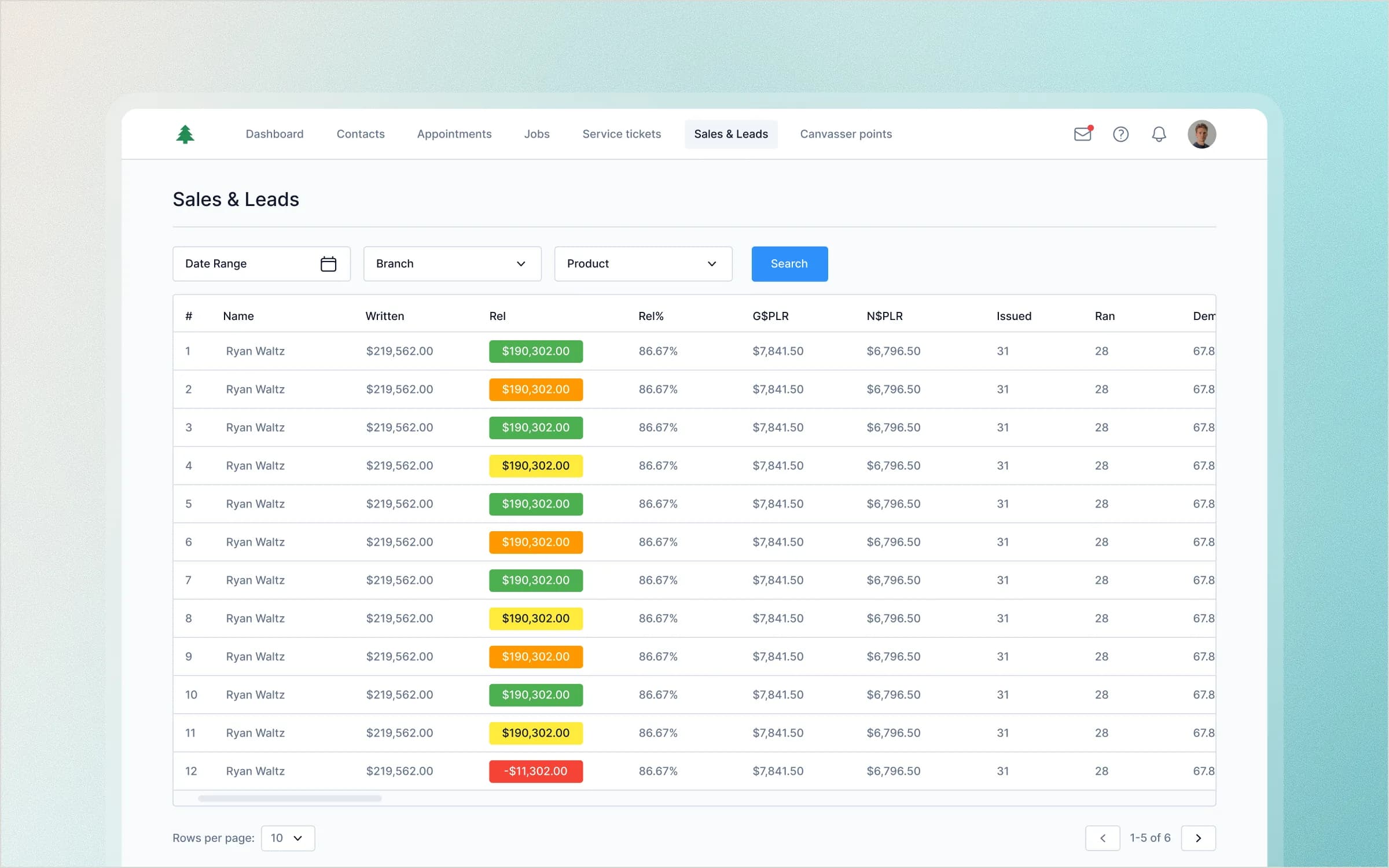Click orange Rel badge in row 6
The width and height of the screenshot is (1389, 868).
point(536,542)
